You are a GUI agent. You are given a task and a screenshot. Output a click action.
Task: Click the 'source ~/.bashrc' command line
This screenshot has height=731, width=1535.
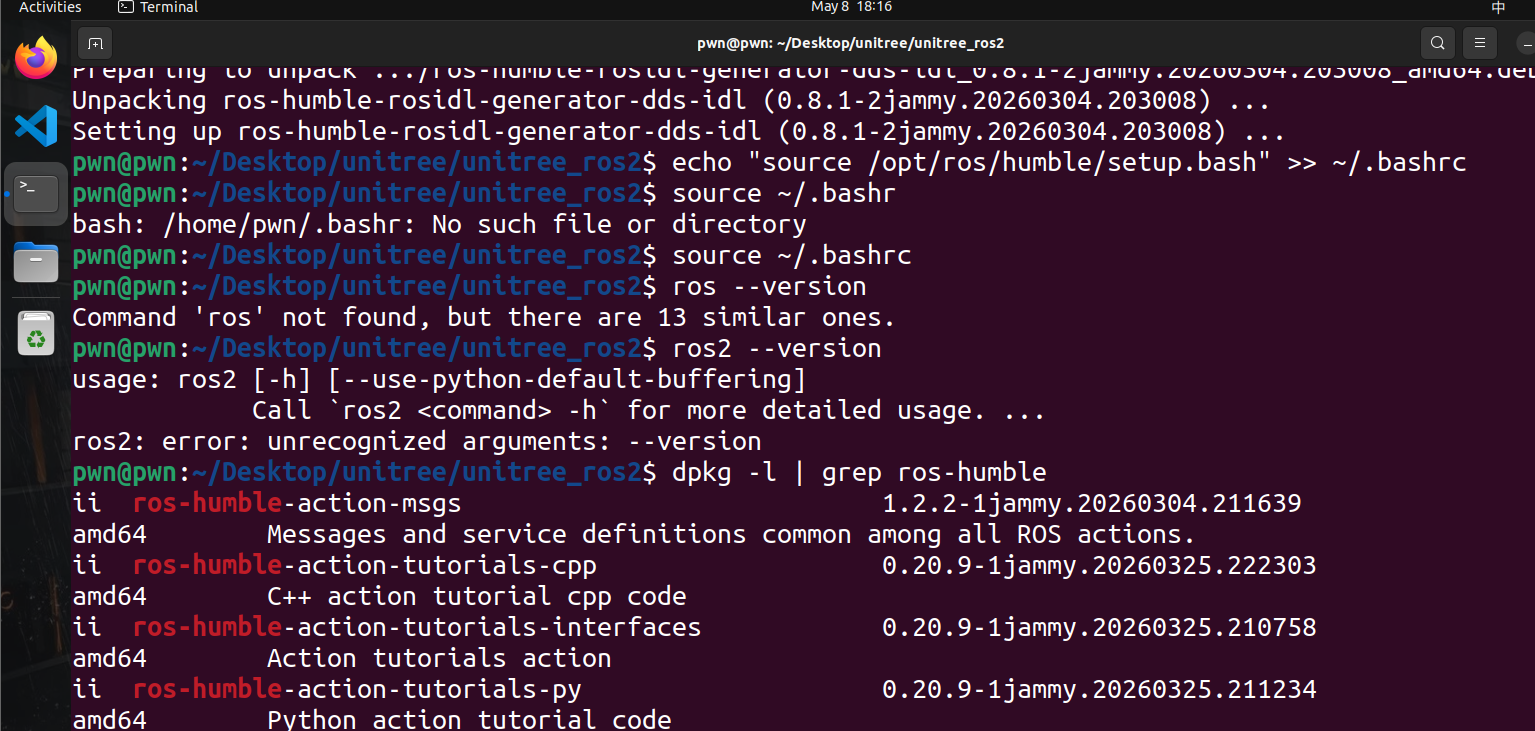click(492, 255)
